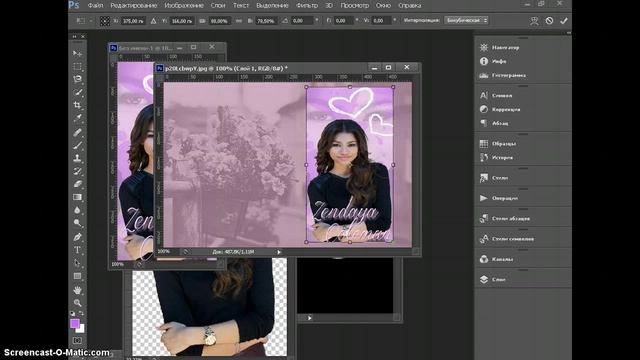Select the Healing Brush tool
Image resolution: width=640 pixels, height=360 pixels.
[x=77, y=132]
